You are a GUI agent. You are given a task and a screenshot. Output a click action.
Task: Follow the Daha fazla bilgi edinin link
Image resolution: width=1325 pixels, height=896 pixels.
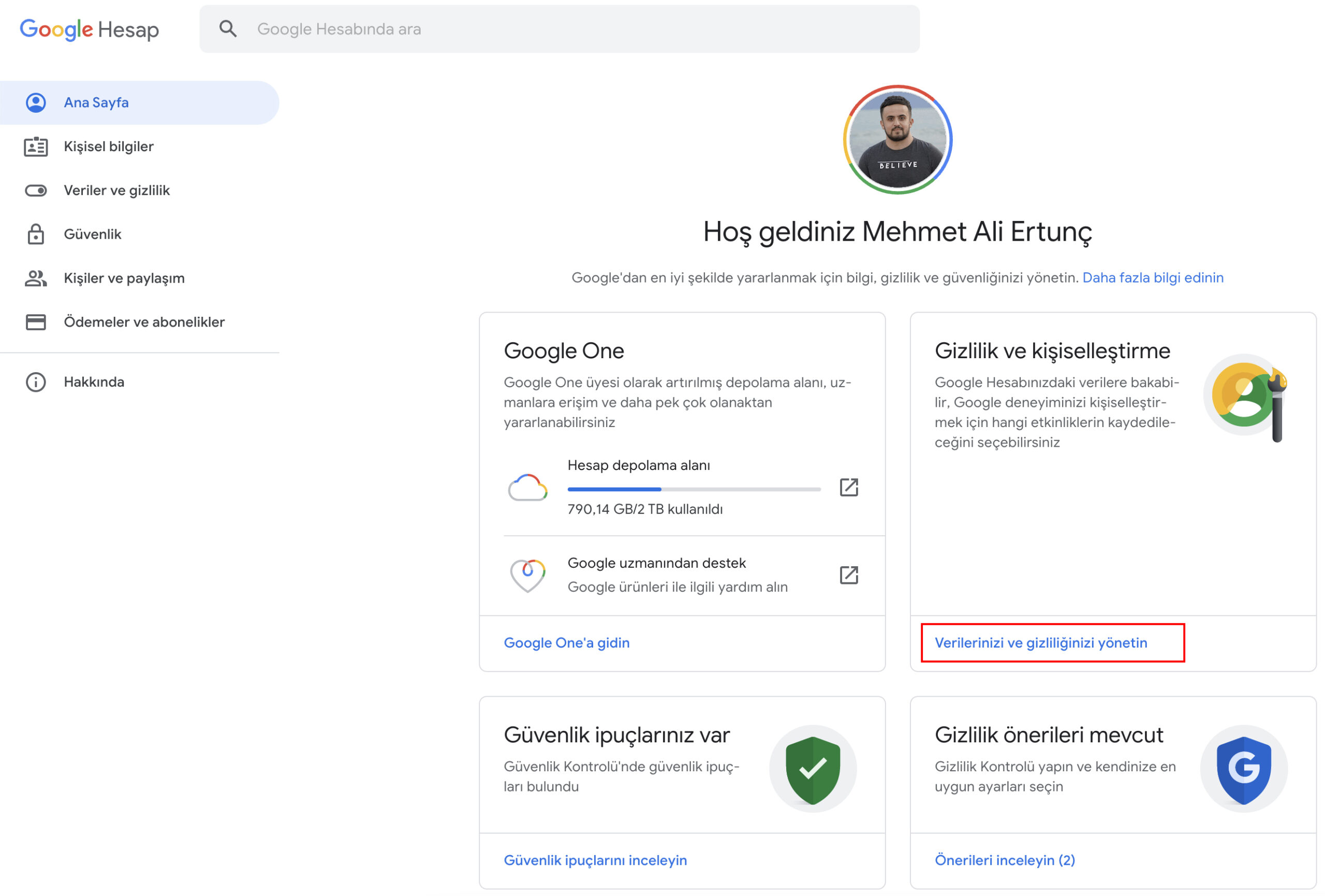pyautogui.click(x=1153, y=278)
